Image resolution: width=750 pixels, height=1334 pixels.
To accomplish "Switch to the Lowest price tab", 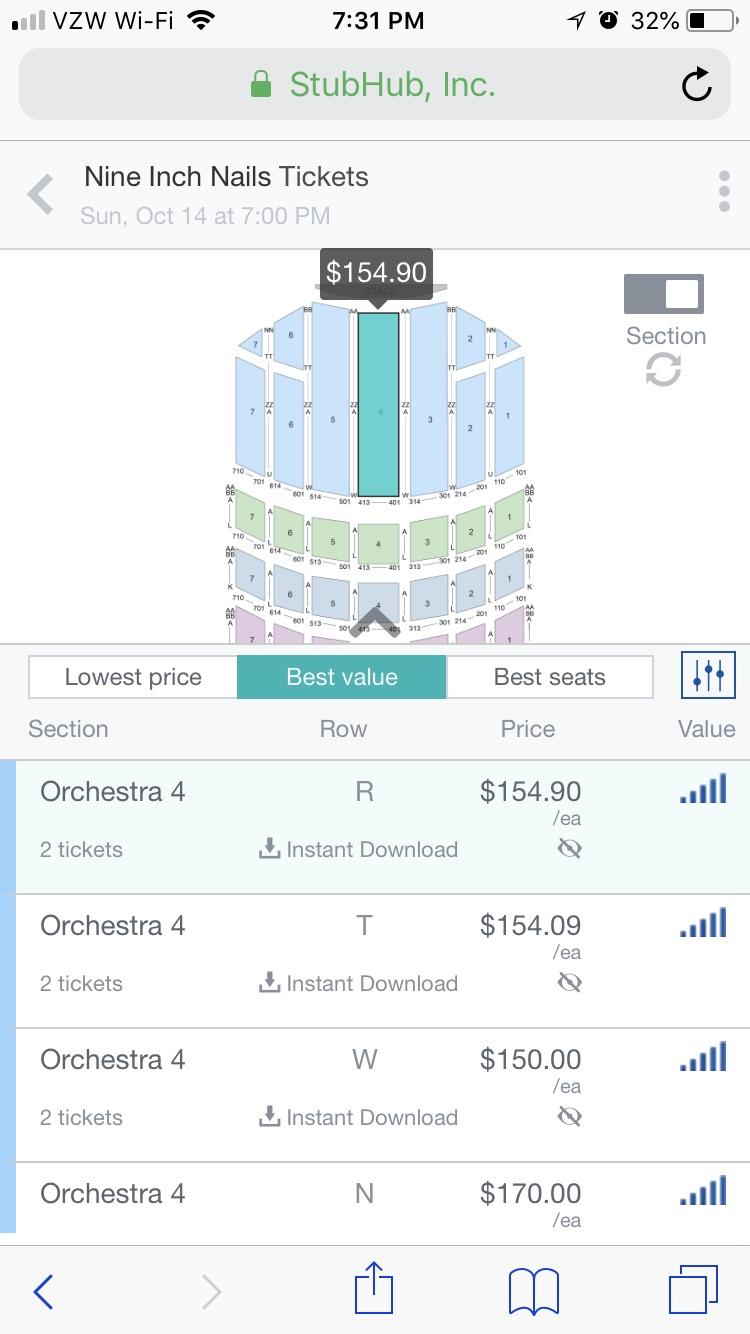I will tap(133, 677).
